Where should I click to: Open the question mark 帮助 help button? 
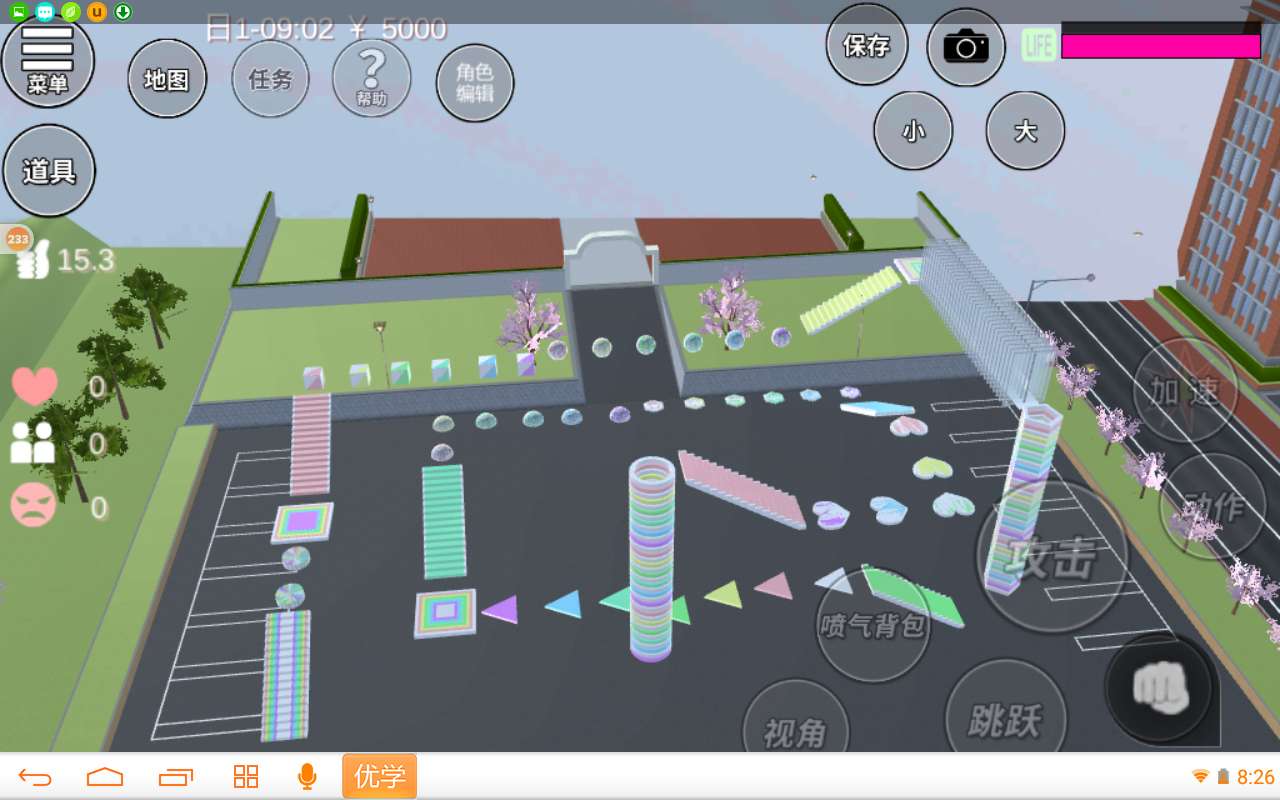click(371, 78)
